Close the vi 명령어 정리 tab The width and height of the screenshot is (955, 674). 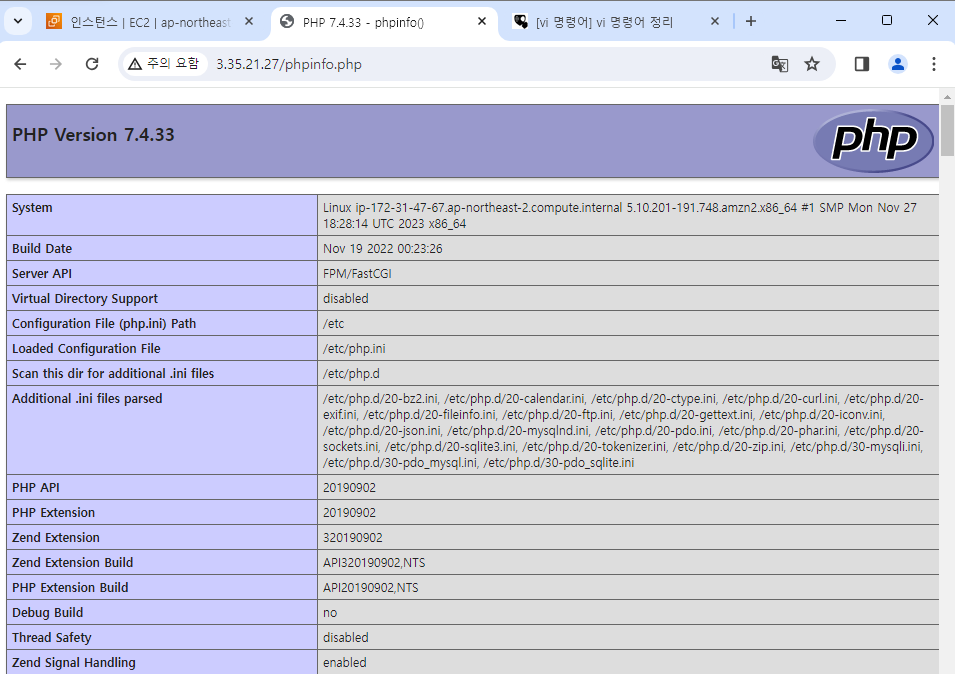[x=715, y=21]
